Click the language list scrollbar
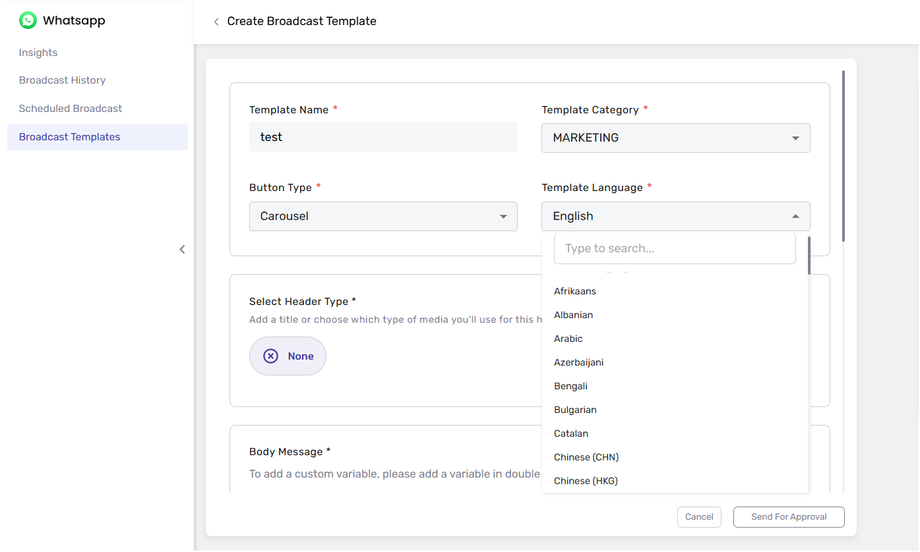920x552 pixels. (x=809, y=256)
